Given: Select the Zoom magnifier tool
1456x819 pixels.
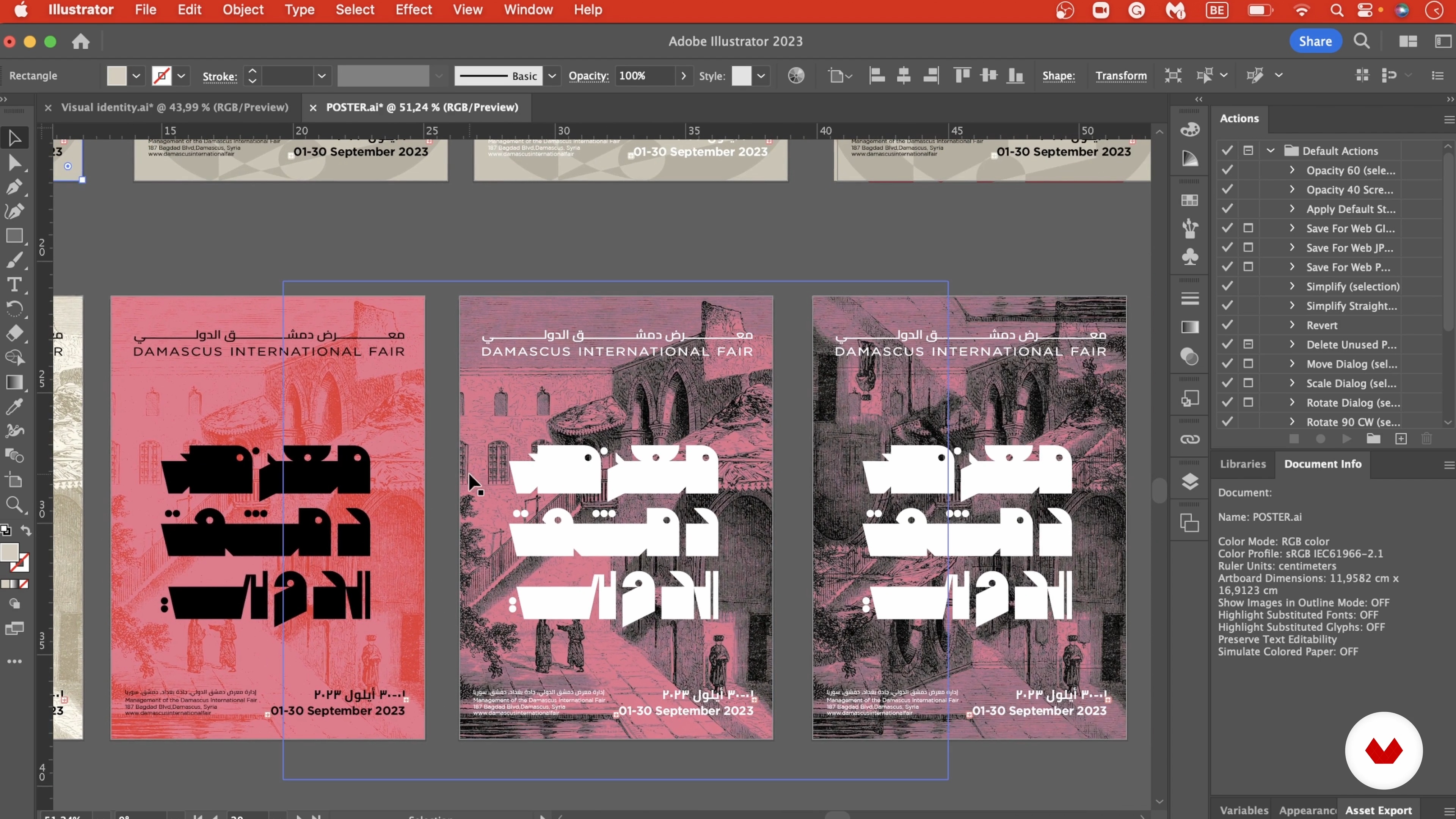Looking at the screenshot, I should click(15, 505).
